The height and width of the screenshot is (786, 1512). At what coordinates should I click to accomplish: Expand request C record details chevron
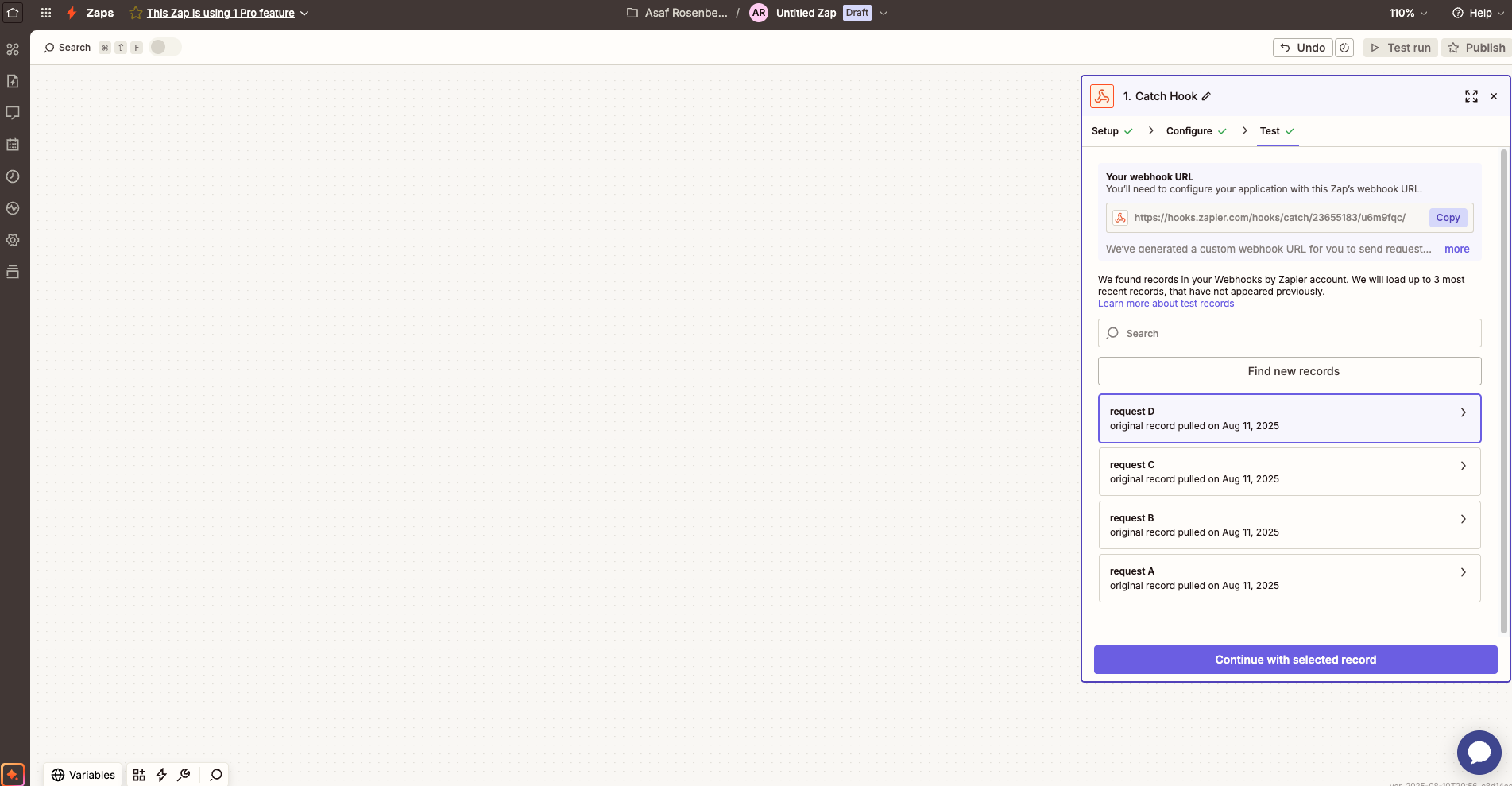(1464, 466)
